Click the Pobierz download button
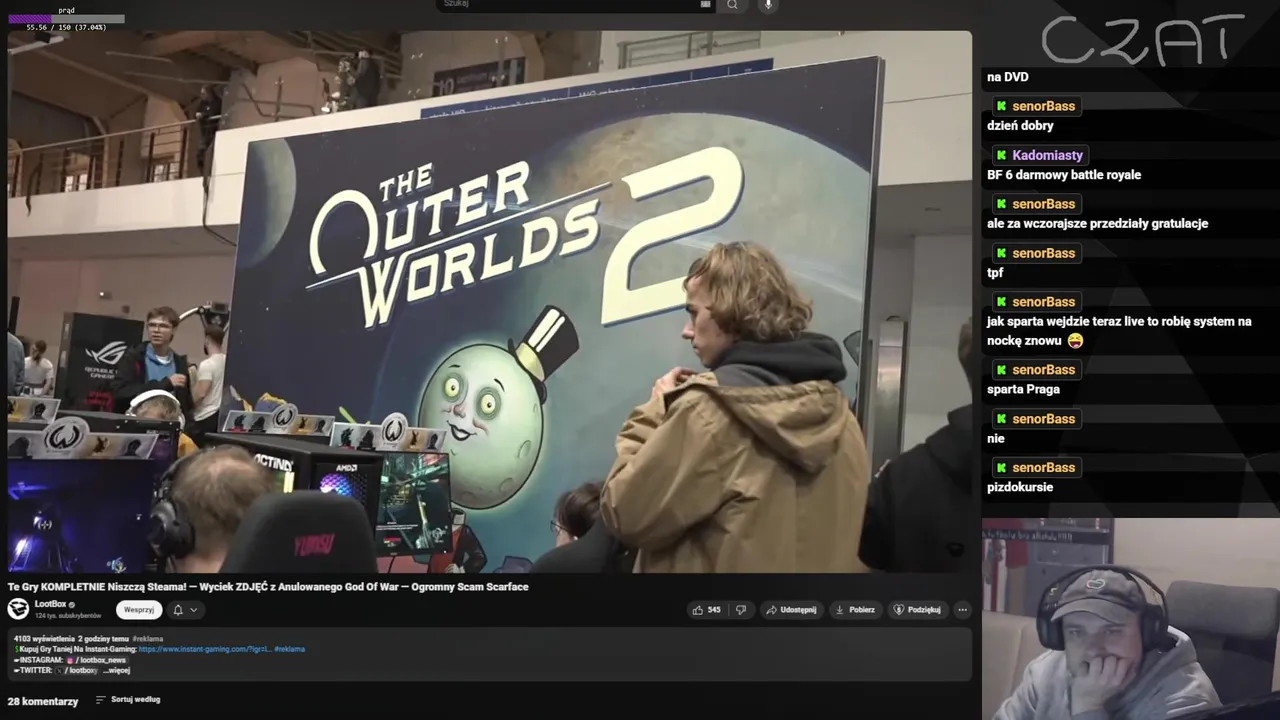Viewport: 1280px width, 720px height. point(855,609)
